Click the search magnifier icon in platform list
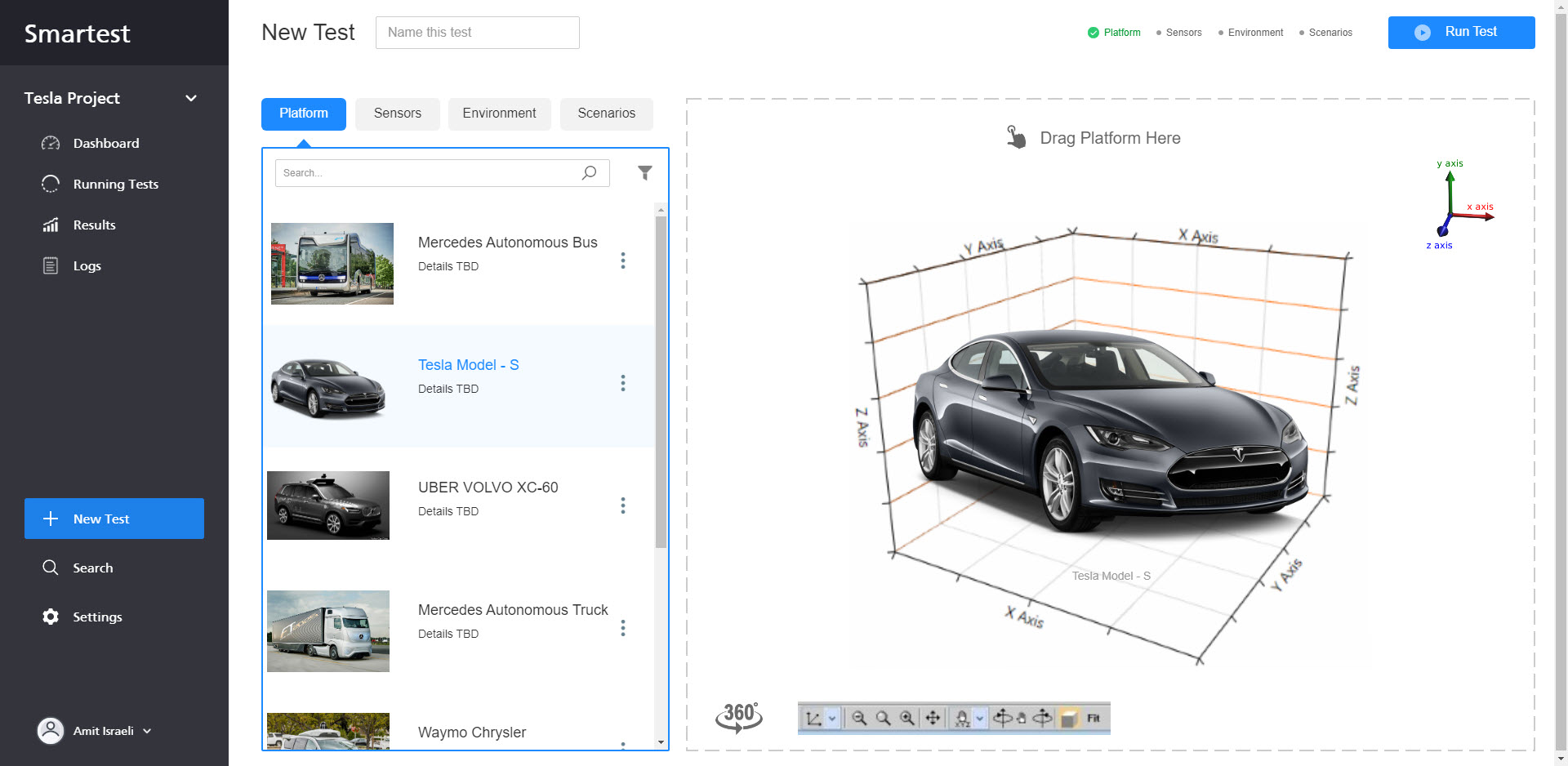Image resolution: width=1568 pixels, height=766 pixels. [589, 172]
